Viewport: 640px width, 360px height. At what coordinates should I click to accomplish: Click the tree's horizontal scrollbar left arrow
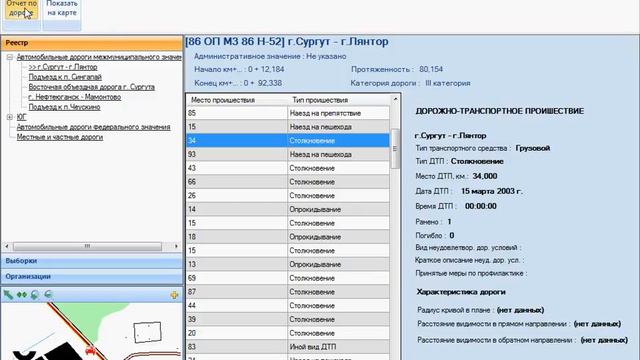[x=7, y=246]
